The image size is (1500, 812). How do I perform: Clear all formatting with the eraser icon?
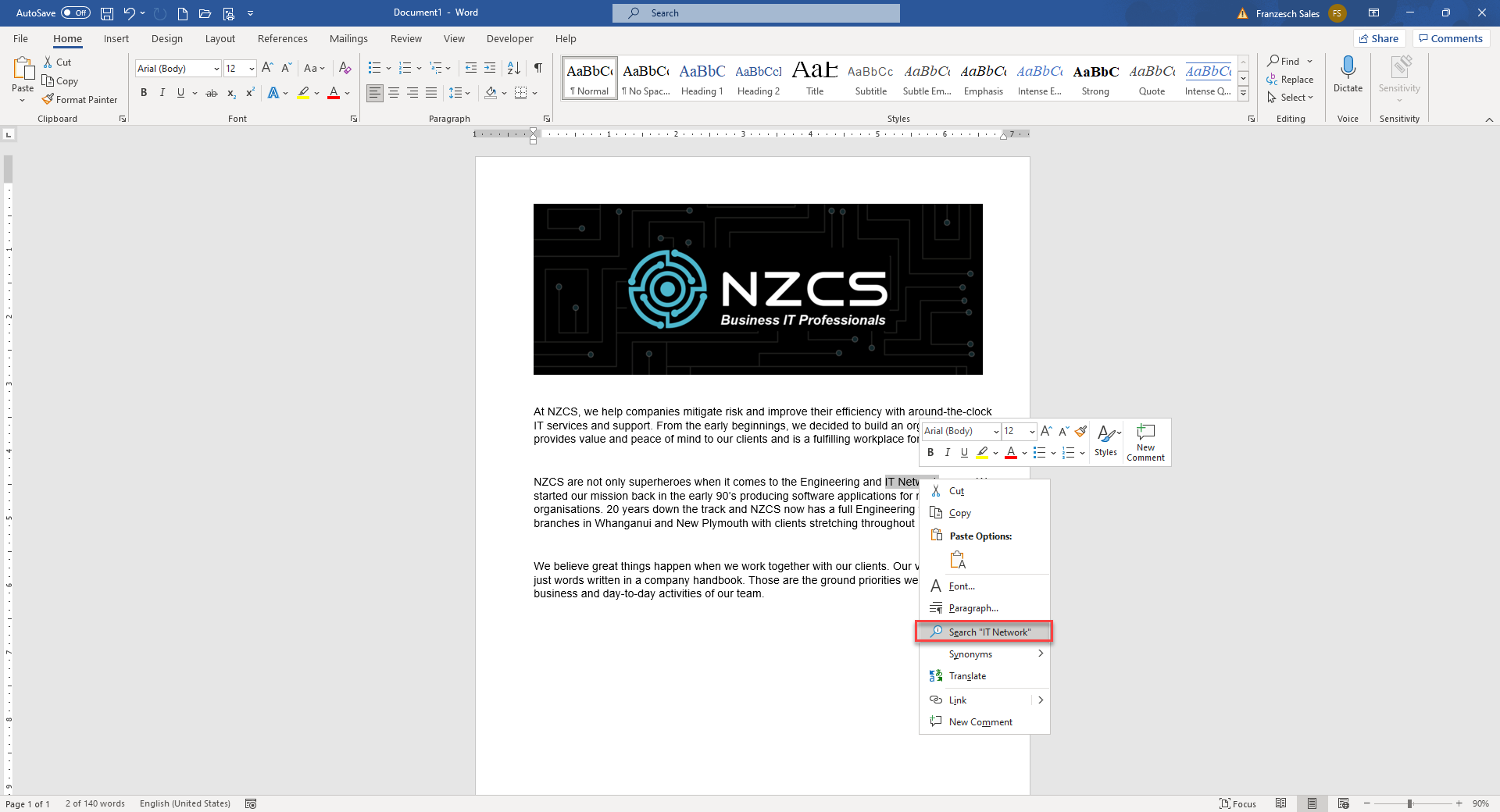coord(345,68)
